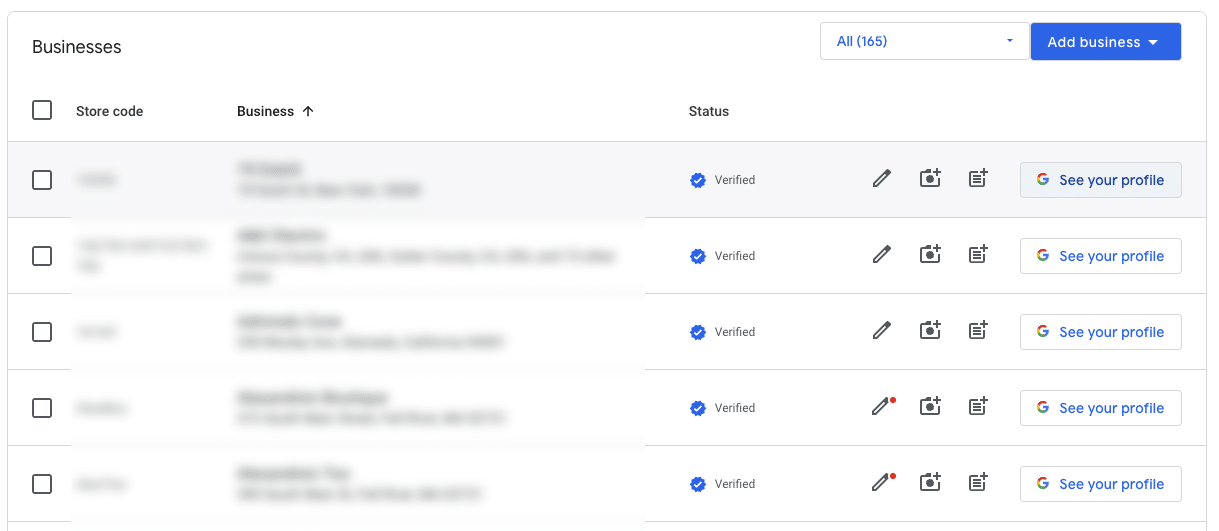This screenshot has width=1219, height=531.
Task: Click create post icon in the third business row
Action: tap(978, 331)
